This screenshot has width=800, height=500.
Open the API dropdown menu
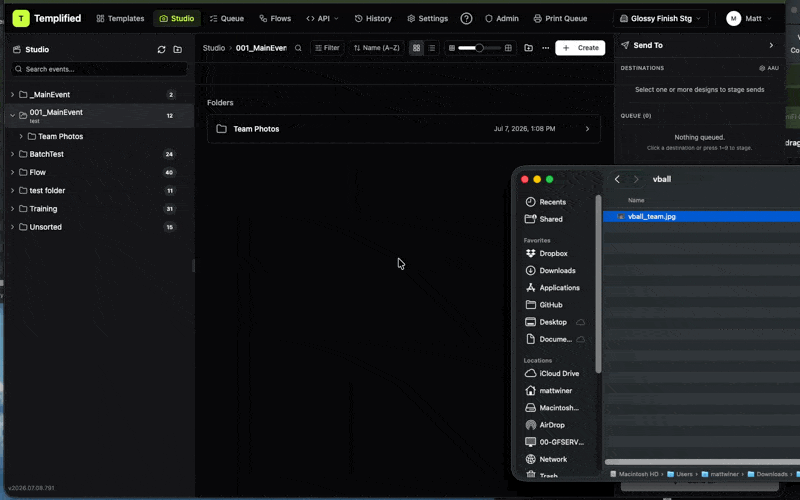[x=322, y=18]
